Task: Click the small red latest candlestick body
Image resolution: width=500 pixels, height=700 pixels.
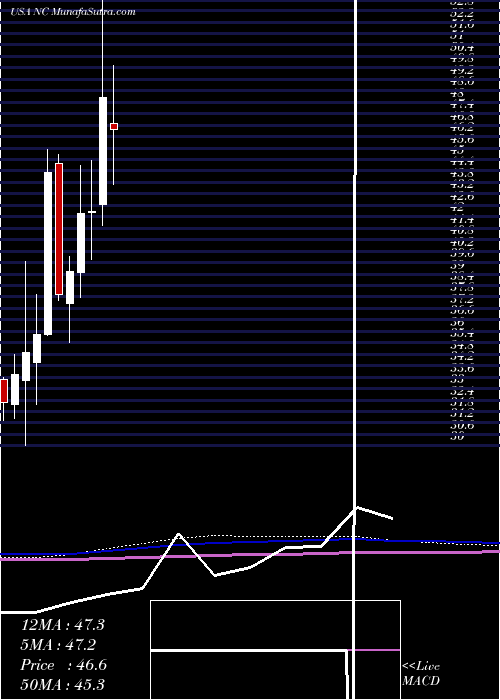Action: (x=114, y=127)
